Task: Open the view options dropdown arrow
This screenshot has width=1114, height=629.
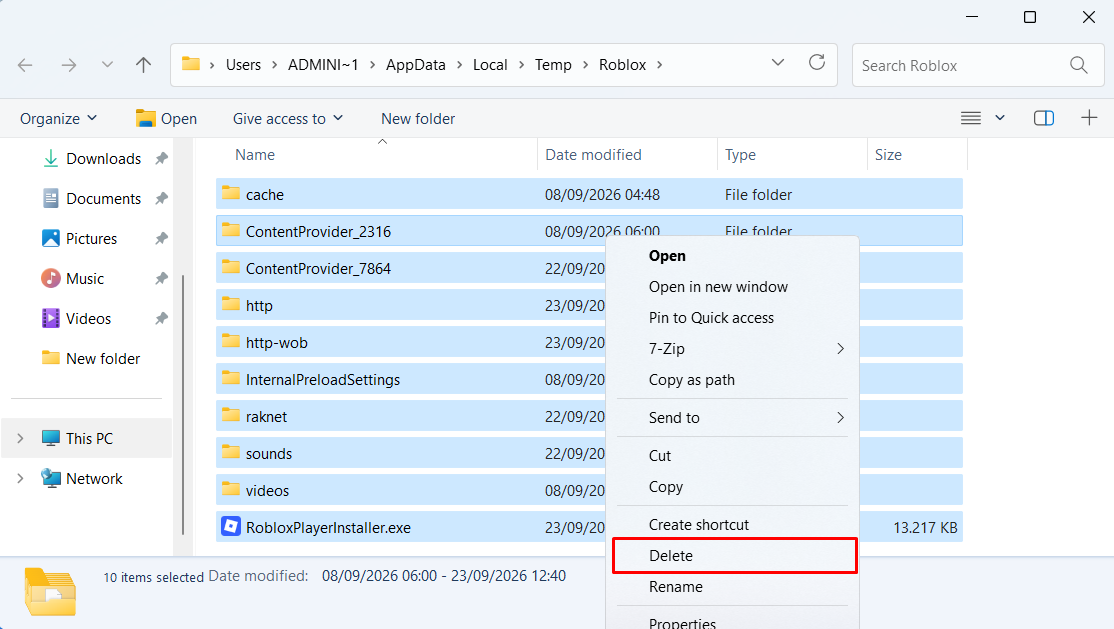Action: (x=1000, y=118)
